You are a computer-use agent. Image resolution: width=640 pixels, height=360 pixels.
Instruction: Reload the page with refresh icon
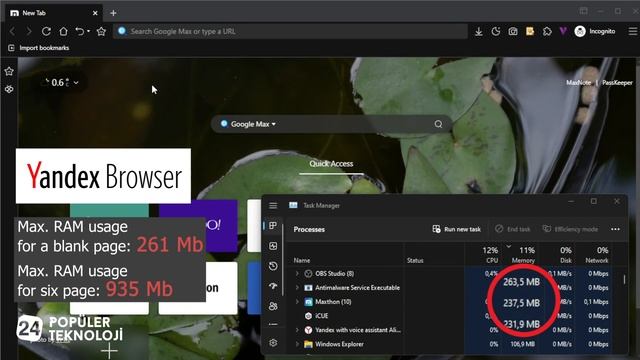click(46, 31)
